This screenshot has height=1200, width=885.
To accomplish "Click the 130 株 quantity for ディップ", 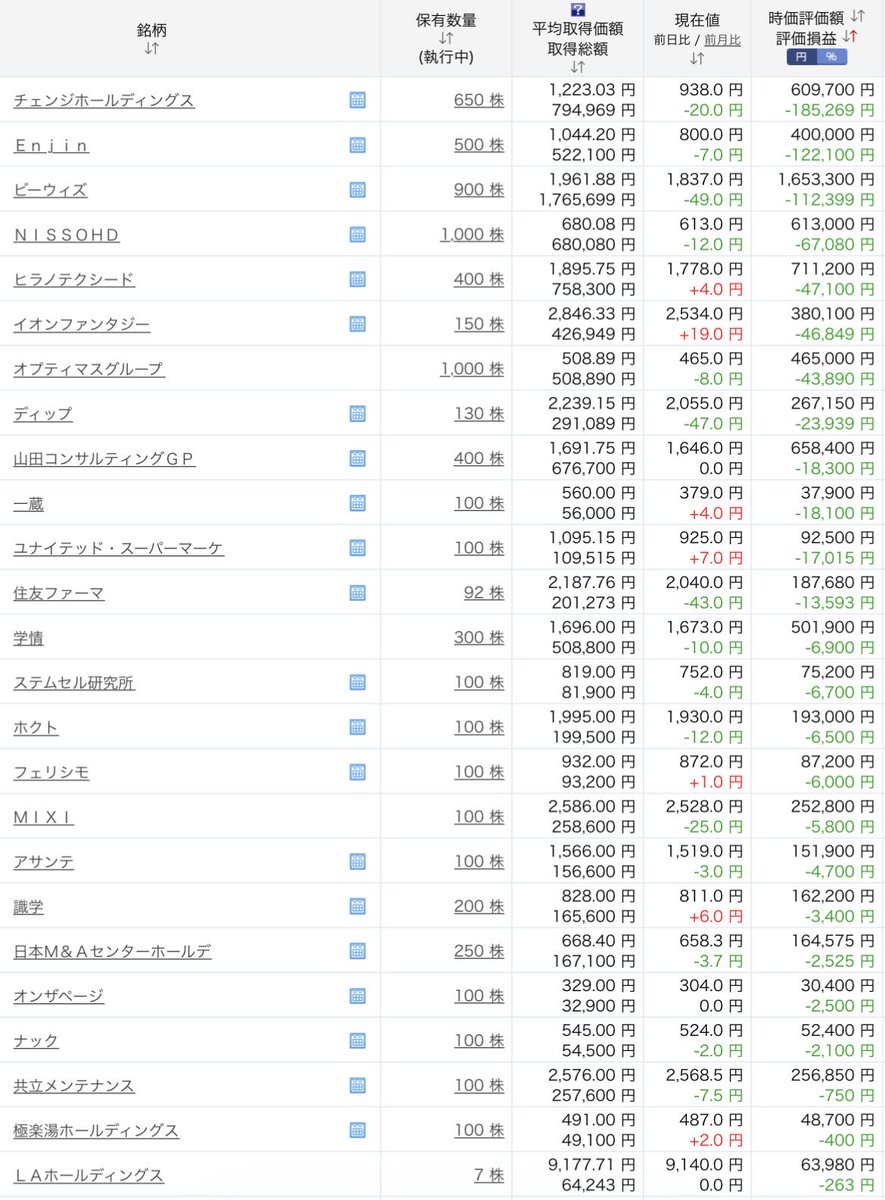I will click(x=479, y=414).
